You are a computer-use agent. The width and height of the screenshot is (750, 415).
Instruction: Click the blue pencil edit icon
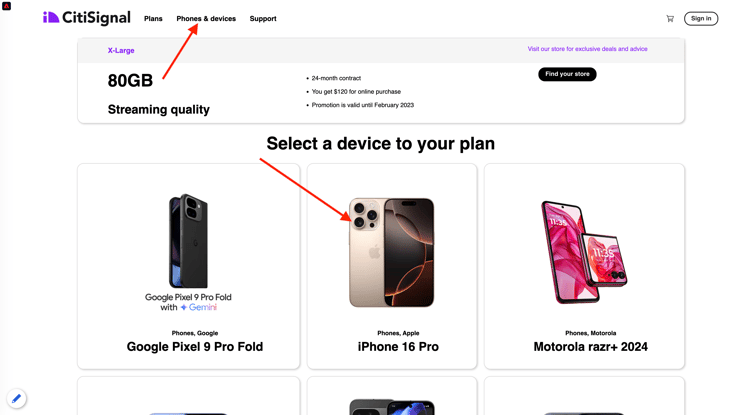(x=16, y=398)
